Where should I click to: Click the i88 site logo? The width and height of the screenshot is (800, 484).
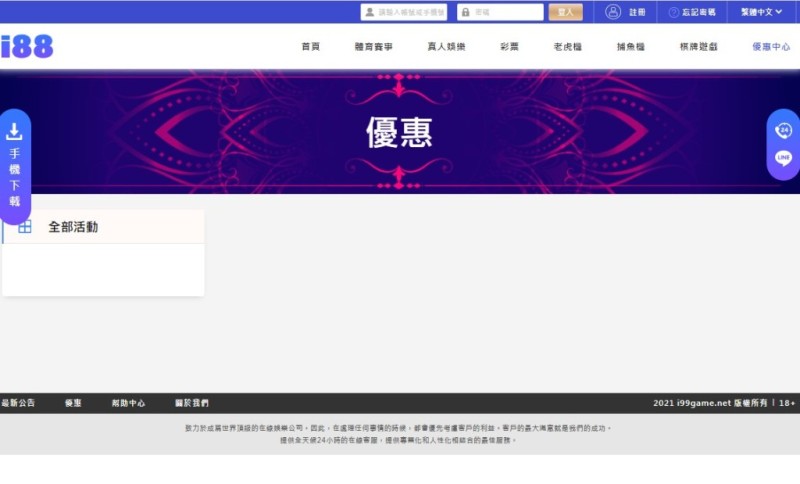click(27, 46)
